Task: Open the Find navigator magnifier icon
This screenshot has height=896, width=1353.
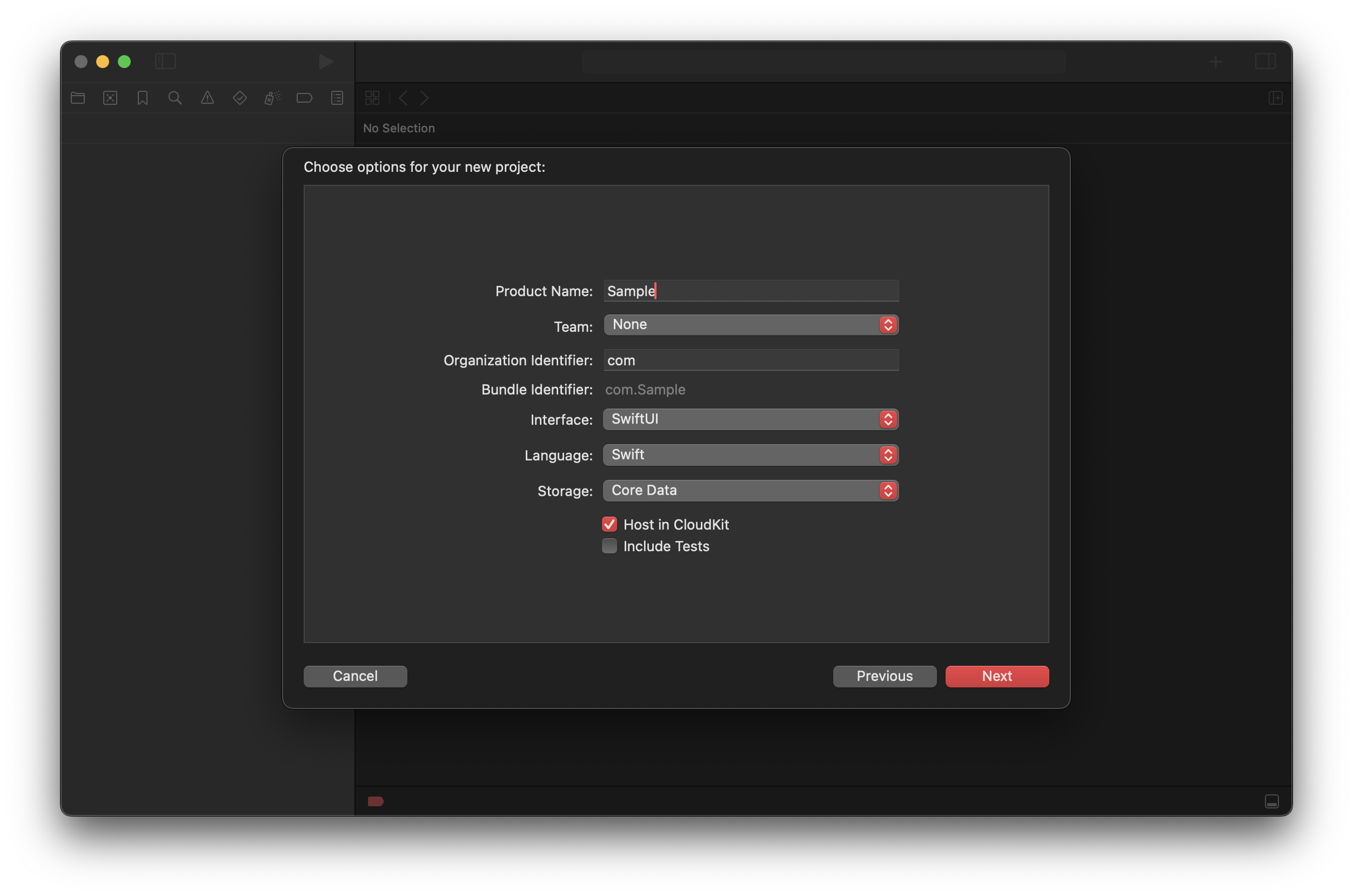Action: pyautogui.click(x=175, y=98)
